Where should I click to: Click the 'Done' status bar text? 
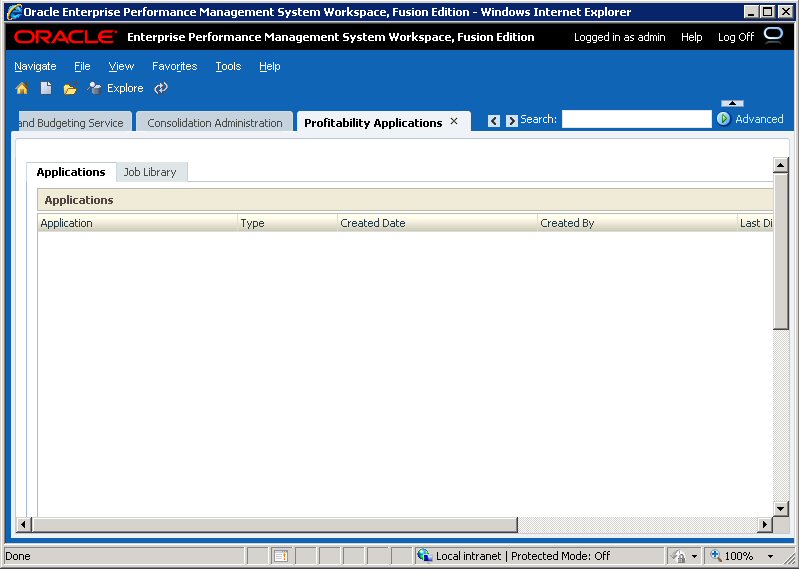click(18, 556)
